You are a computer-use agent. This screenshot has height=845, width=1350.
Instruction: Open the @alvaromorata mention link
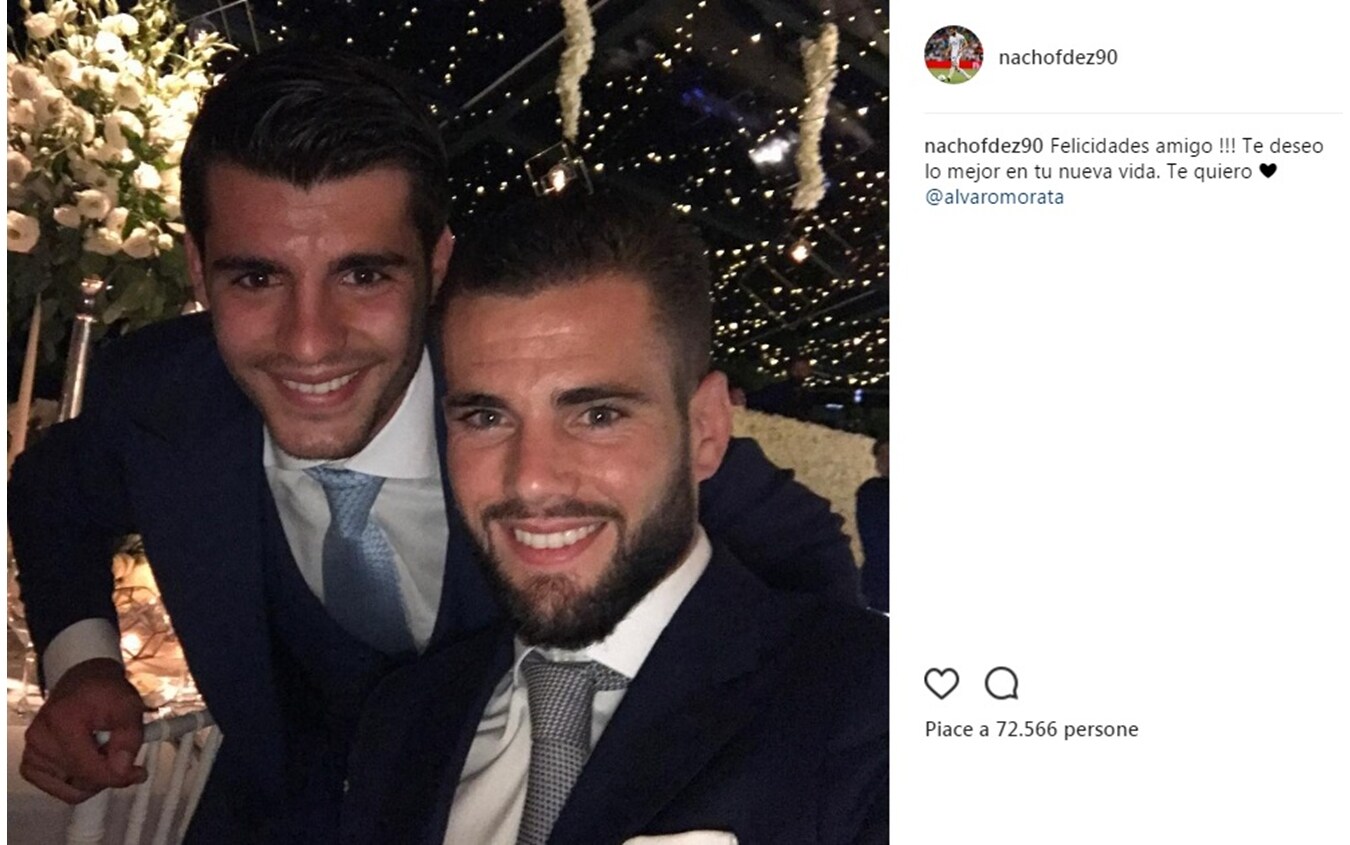994,197
